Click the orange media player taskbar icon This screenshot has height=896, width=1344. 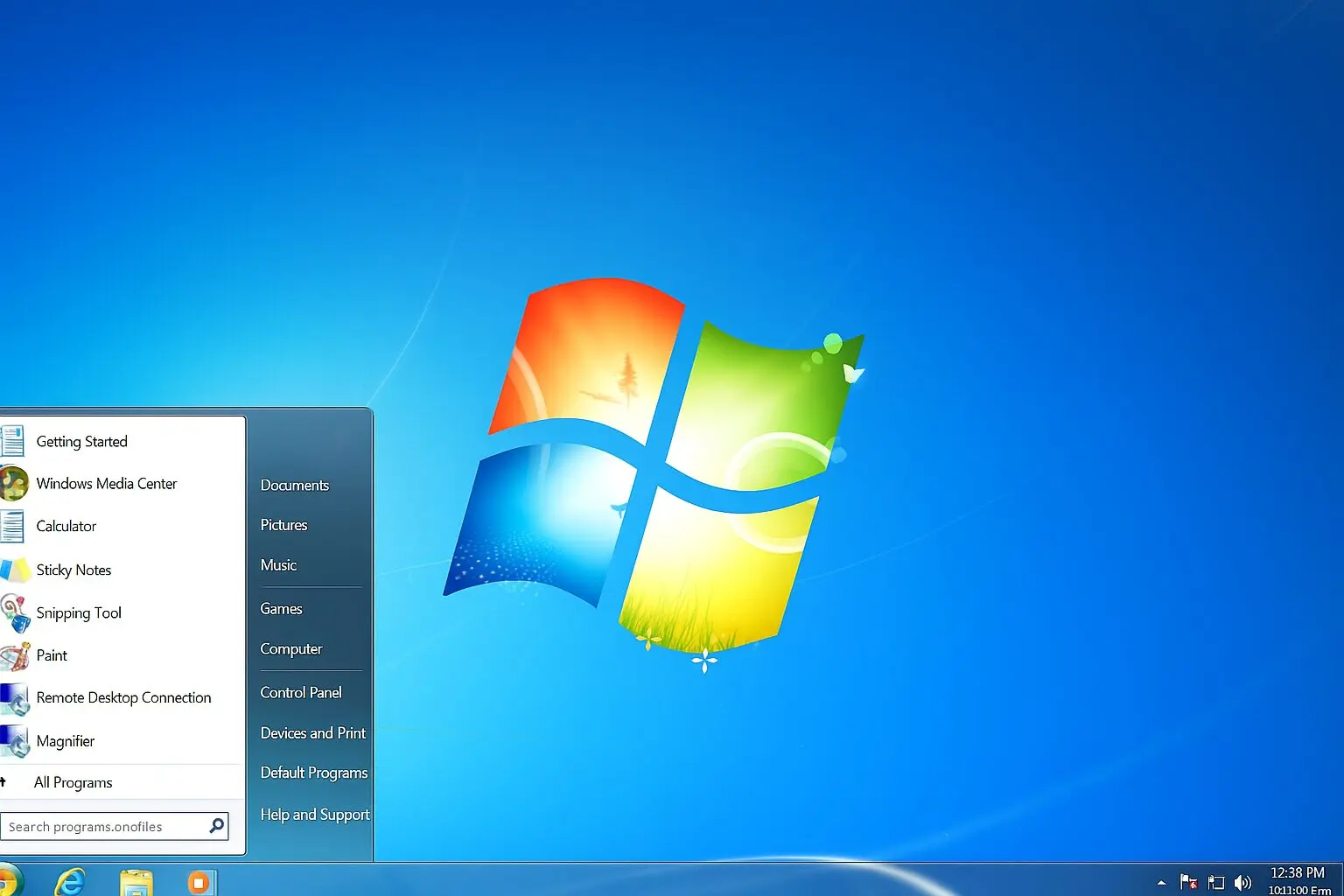click(199, 882)
